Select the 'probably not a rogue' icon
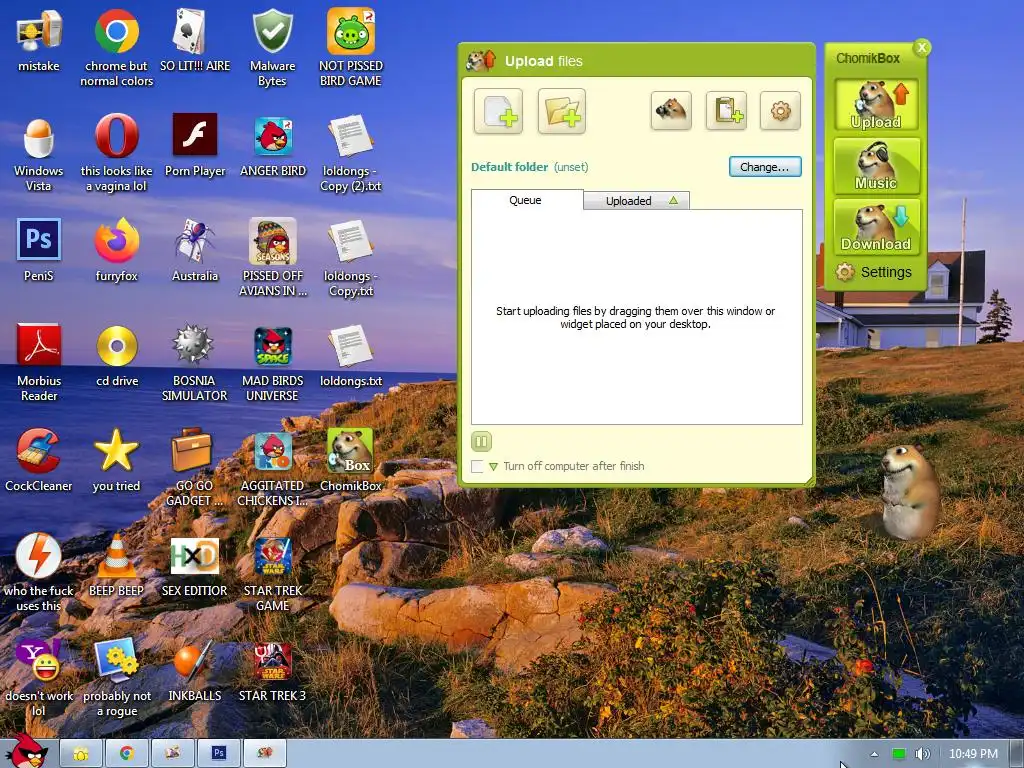 [x=117, y=679]
